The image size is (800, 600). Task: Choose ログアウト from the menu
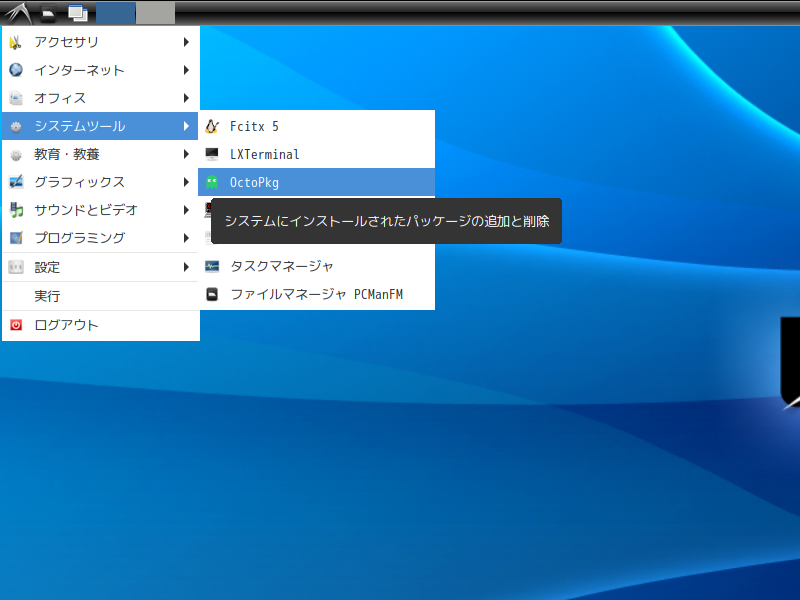[100, 325]
